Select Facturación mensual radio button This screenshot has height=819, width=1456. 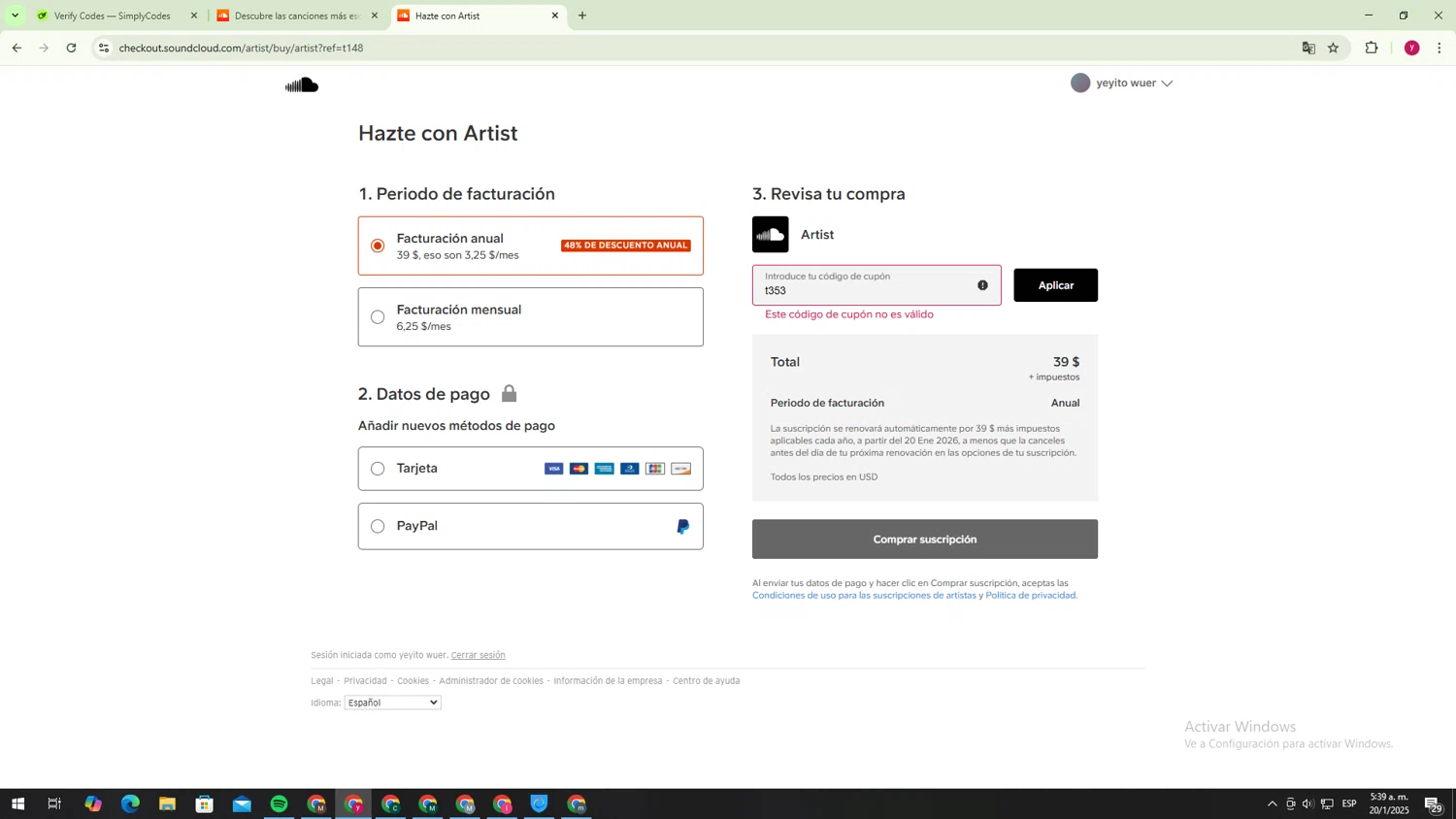pyautogui.click(x=378, y=317)
